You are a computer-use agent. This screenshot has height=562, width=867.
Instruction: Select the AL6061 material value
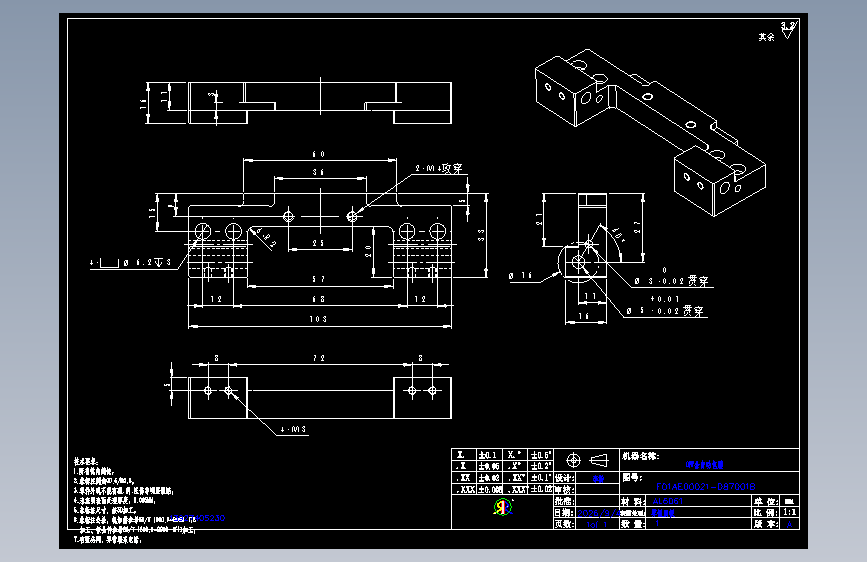pyautogui.click(x=667, y=501)
